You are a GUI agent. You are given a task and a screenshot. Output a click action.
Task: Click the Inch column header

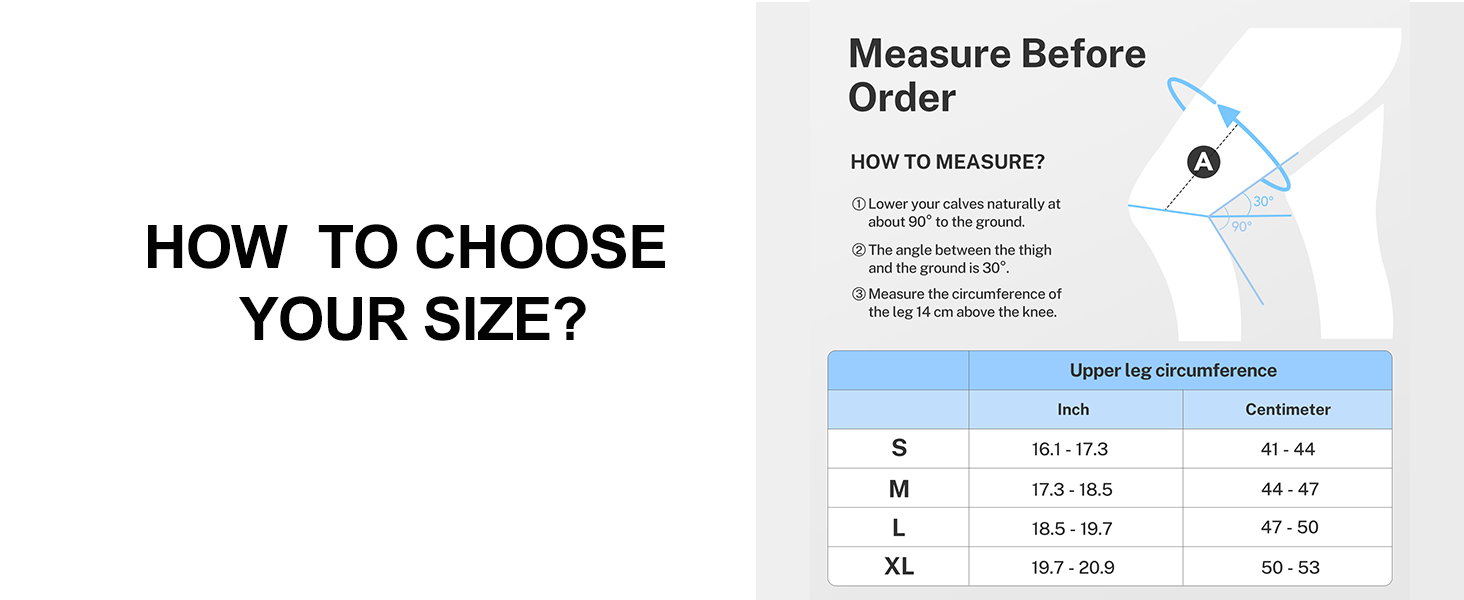pyautogui.click(x=1073, y=410)
